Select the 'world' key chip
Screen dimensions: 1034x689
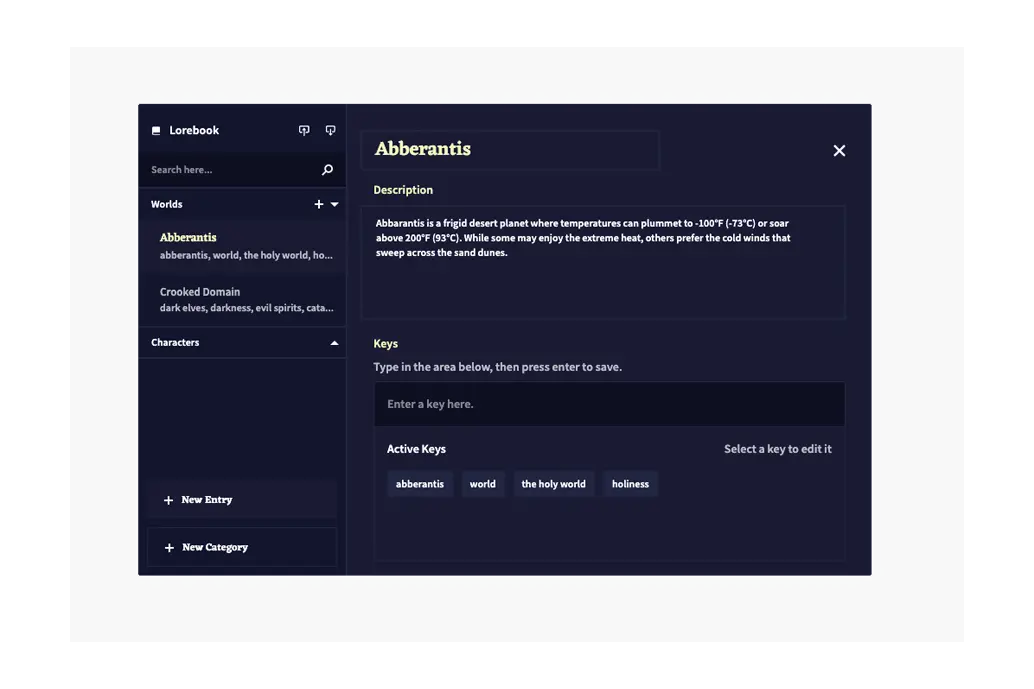point(483,484)
